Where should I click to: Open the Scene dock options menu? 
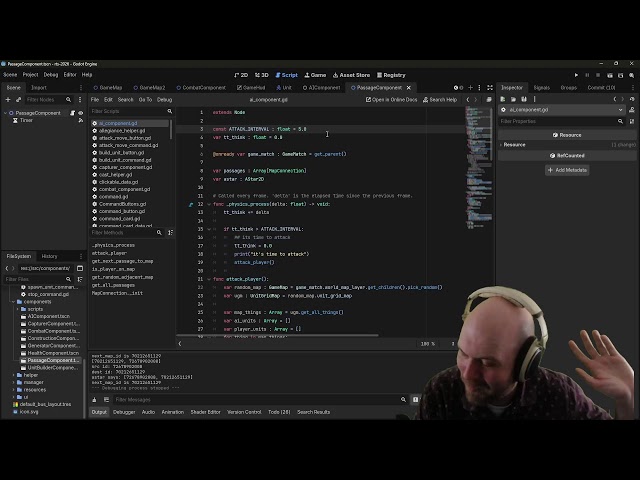click(81, 88)
